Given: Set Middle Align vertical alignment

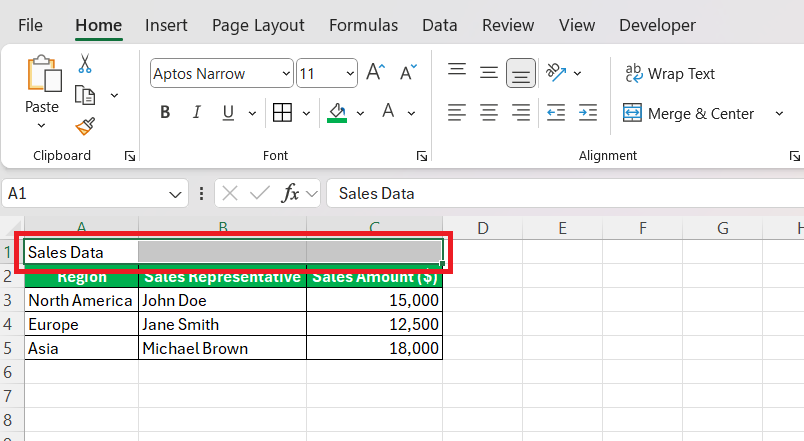Looking at the screenshot, I should tap(489, 73).
